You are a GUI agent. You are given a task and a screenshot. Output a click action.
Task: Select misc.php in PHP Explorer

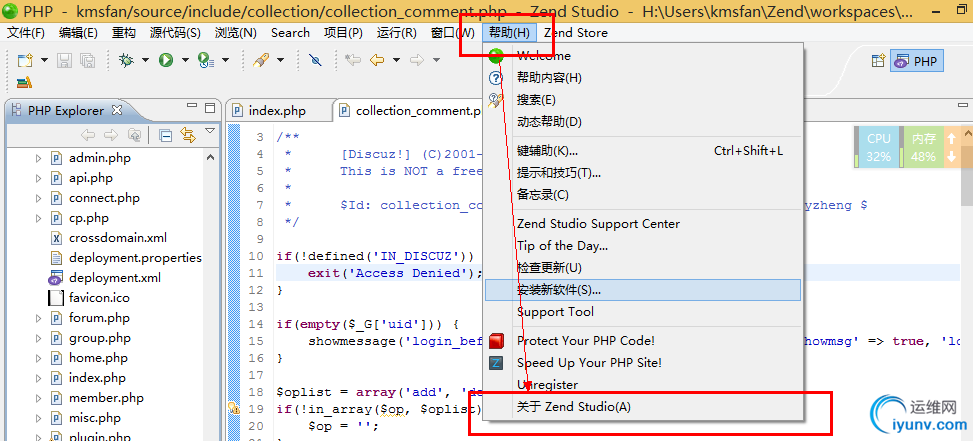tap(94, 418)
